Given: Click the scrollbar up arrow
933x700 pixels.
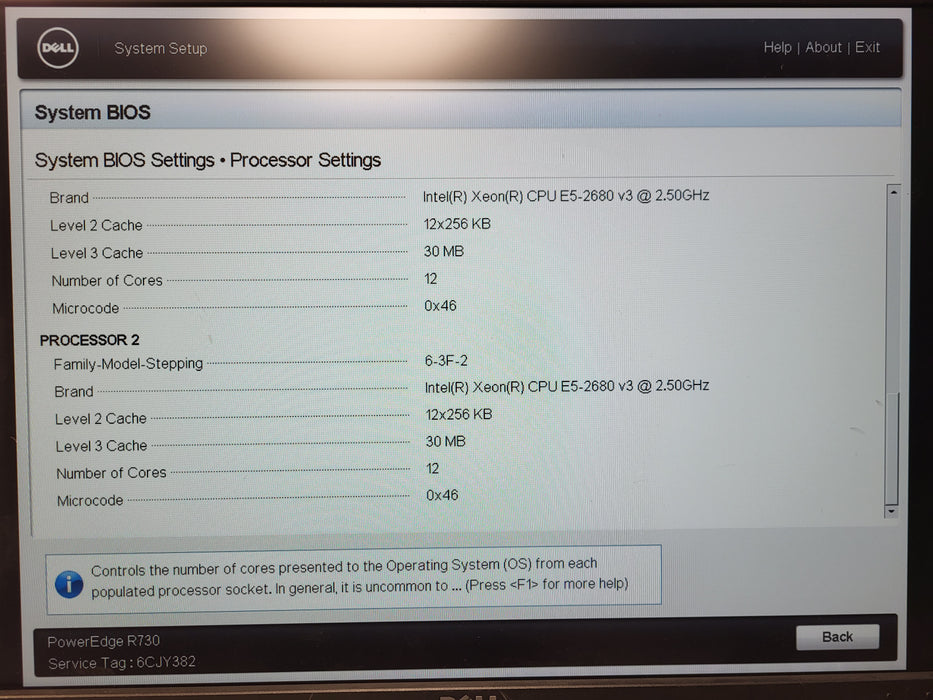Looking at the screenshot, I should (893, 193).
